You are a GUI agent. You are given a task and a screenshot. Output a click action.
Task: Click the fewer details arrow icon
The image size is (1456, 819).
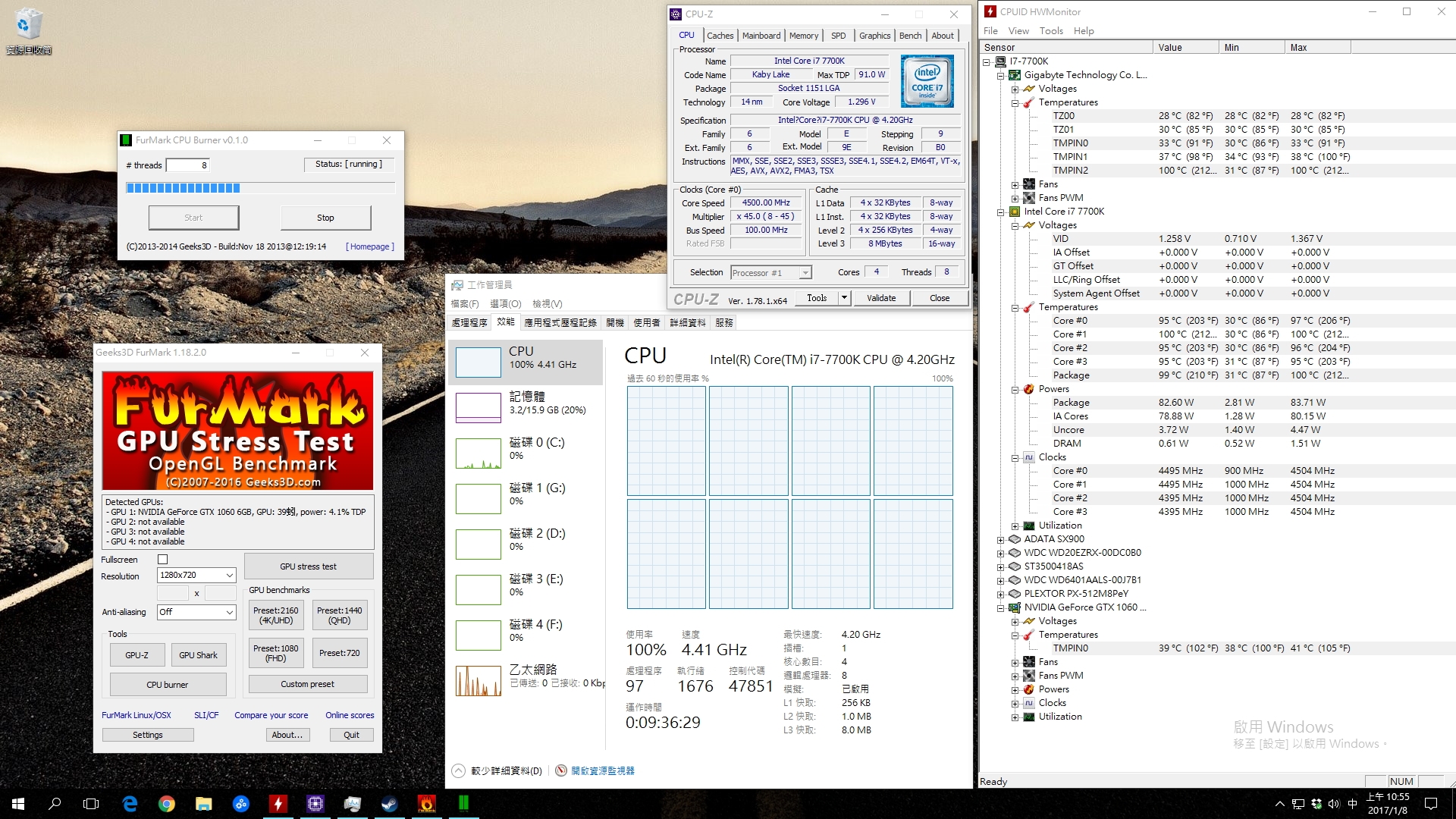coord(458,770)
